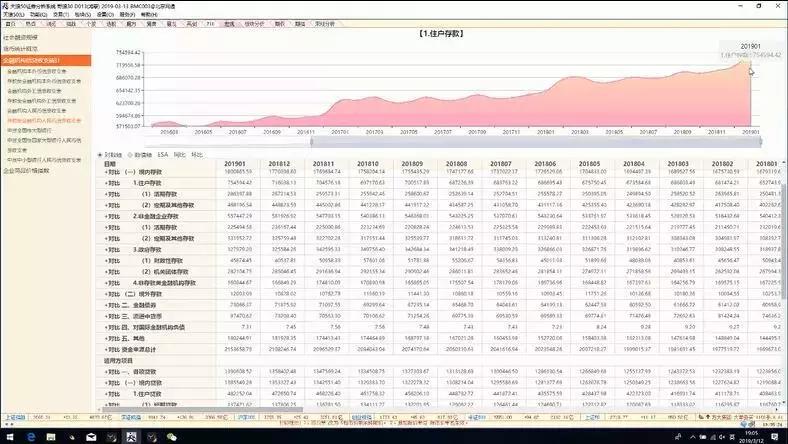Screen dimensions: 788x444
Task: Open the 帮助(H) menu
Action: point(149,15)
